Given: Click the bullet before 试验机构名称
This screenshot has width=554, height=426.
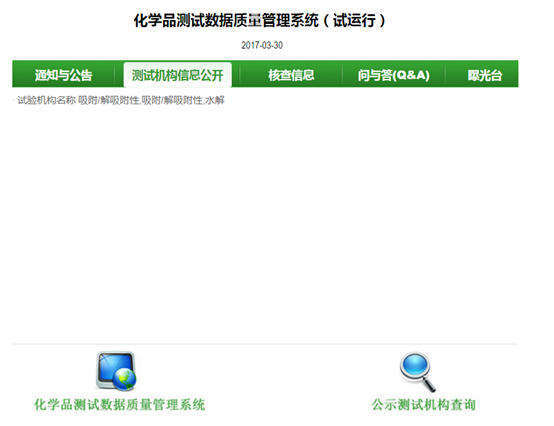Looking at the screenshot, I should click(14, 101).
